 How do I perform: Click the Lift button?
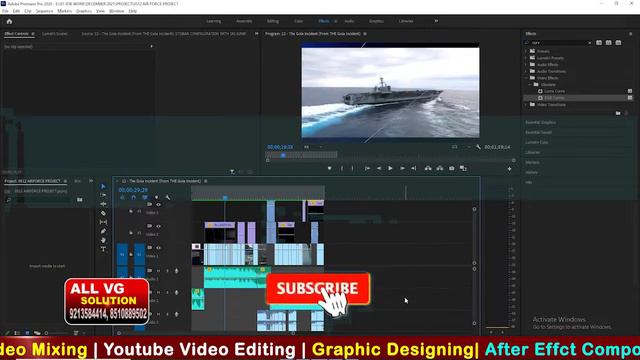[x=428, y=169]
